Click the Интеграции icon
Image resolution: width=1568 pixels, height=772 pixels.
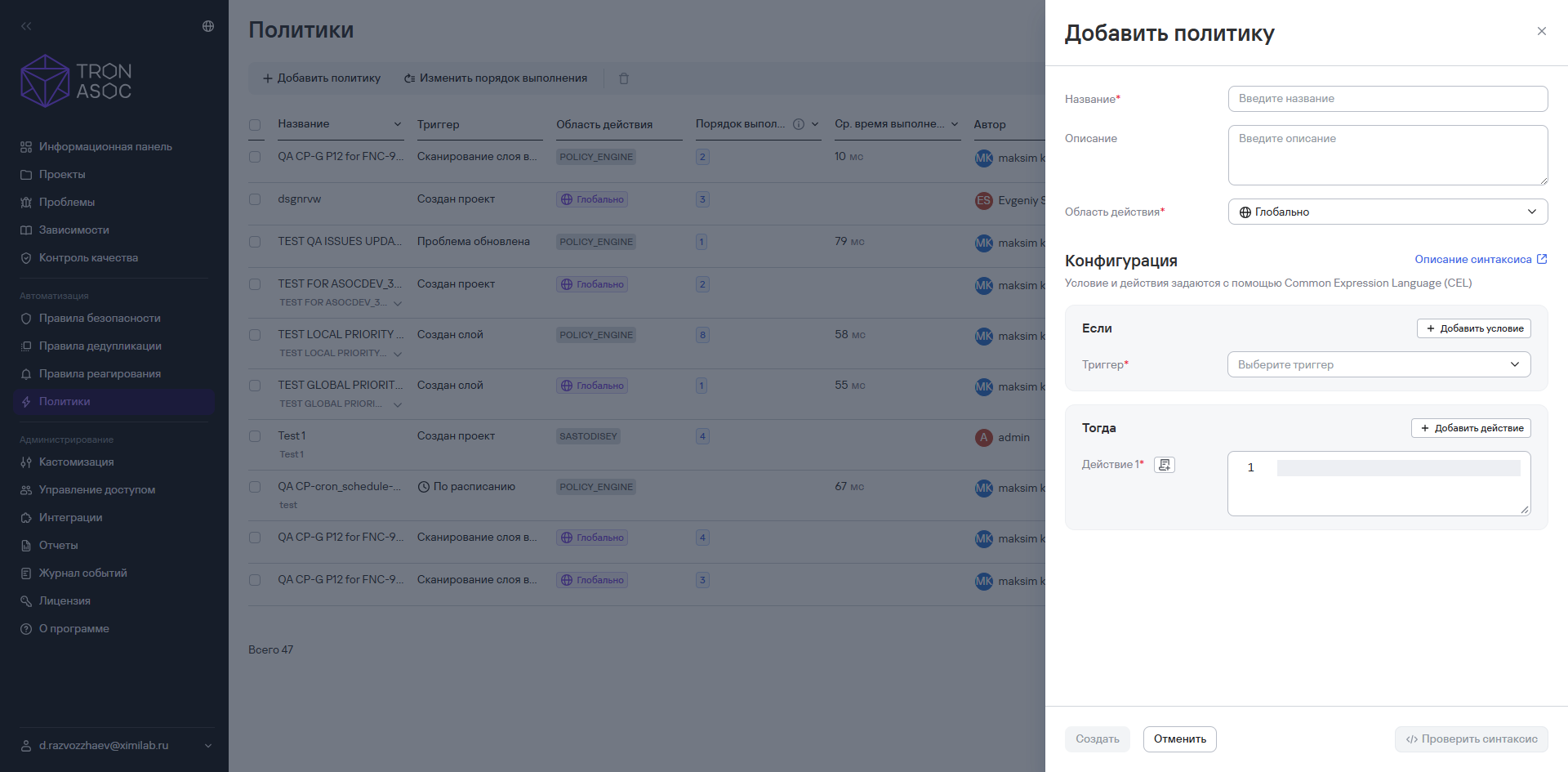coord(26,518)
